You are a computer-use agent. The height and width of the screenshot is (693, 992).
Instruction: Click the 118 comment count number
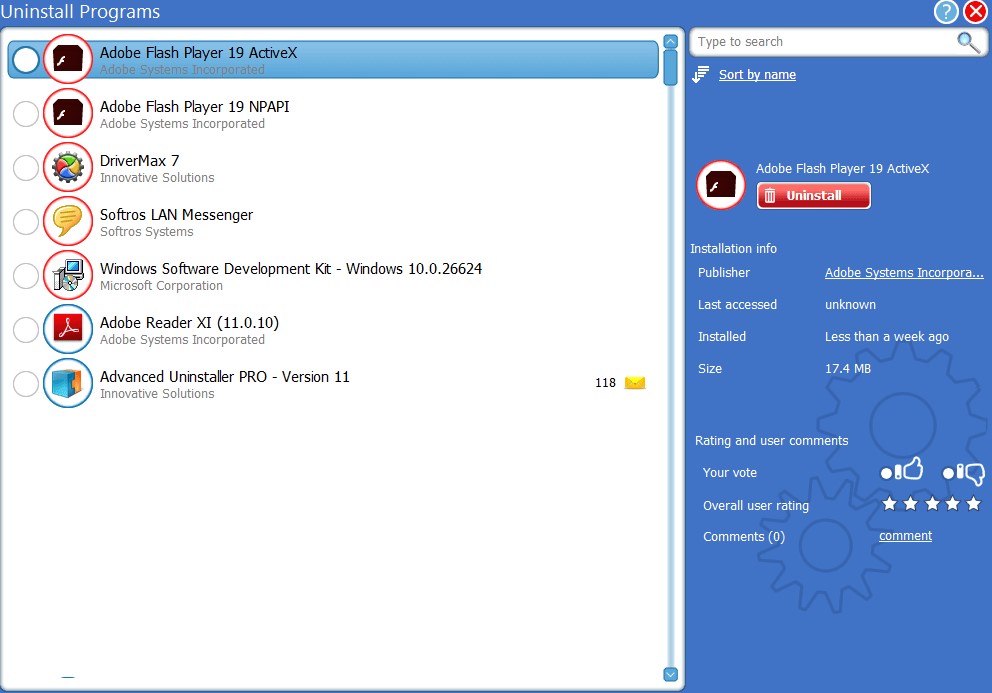pyautogui.click(x=605, y=383)
